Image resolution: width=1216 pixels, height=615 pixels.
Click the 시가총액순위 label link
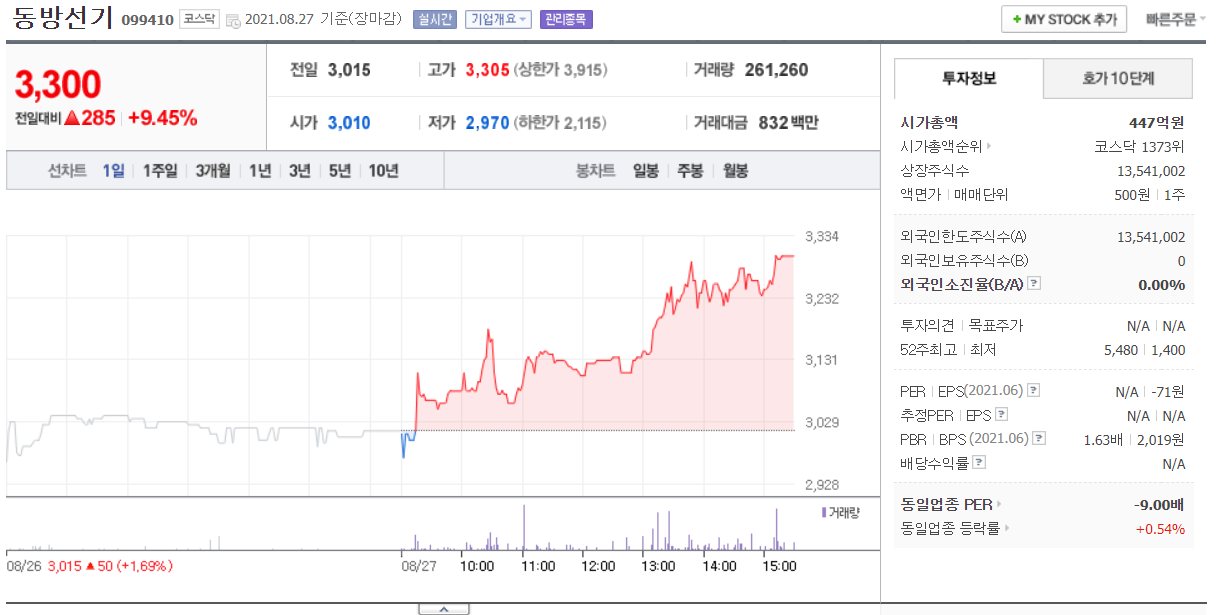coord(942,147)
